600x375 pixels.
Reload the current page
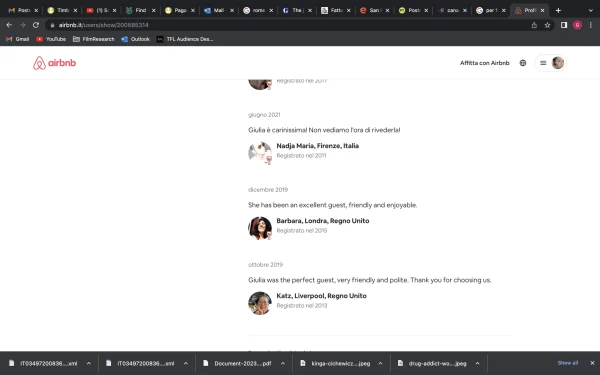(x=36, y=25)
